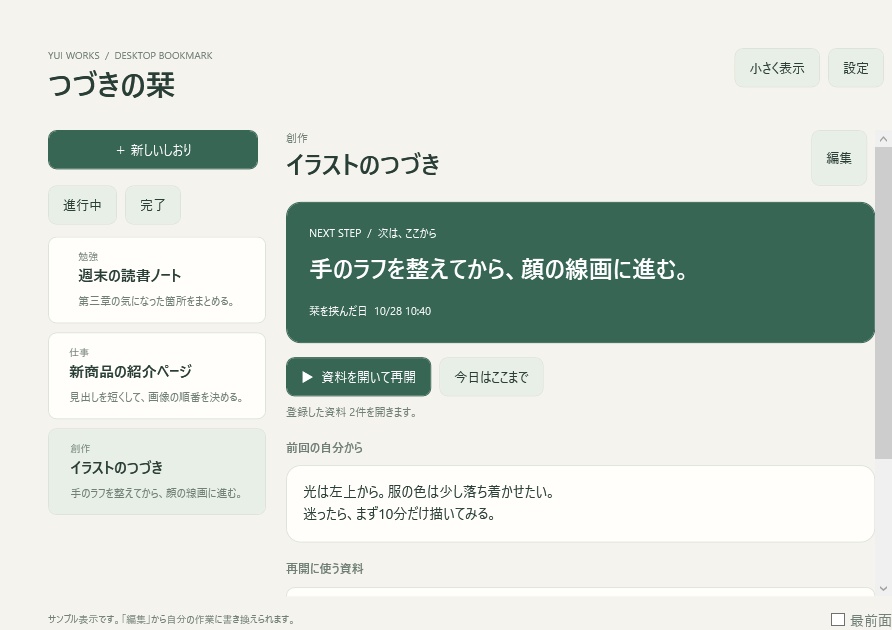
Task: Open the 週末の読書ノート bookmark card
Action: pos(157,280)
